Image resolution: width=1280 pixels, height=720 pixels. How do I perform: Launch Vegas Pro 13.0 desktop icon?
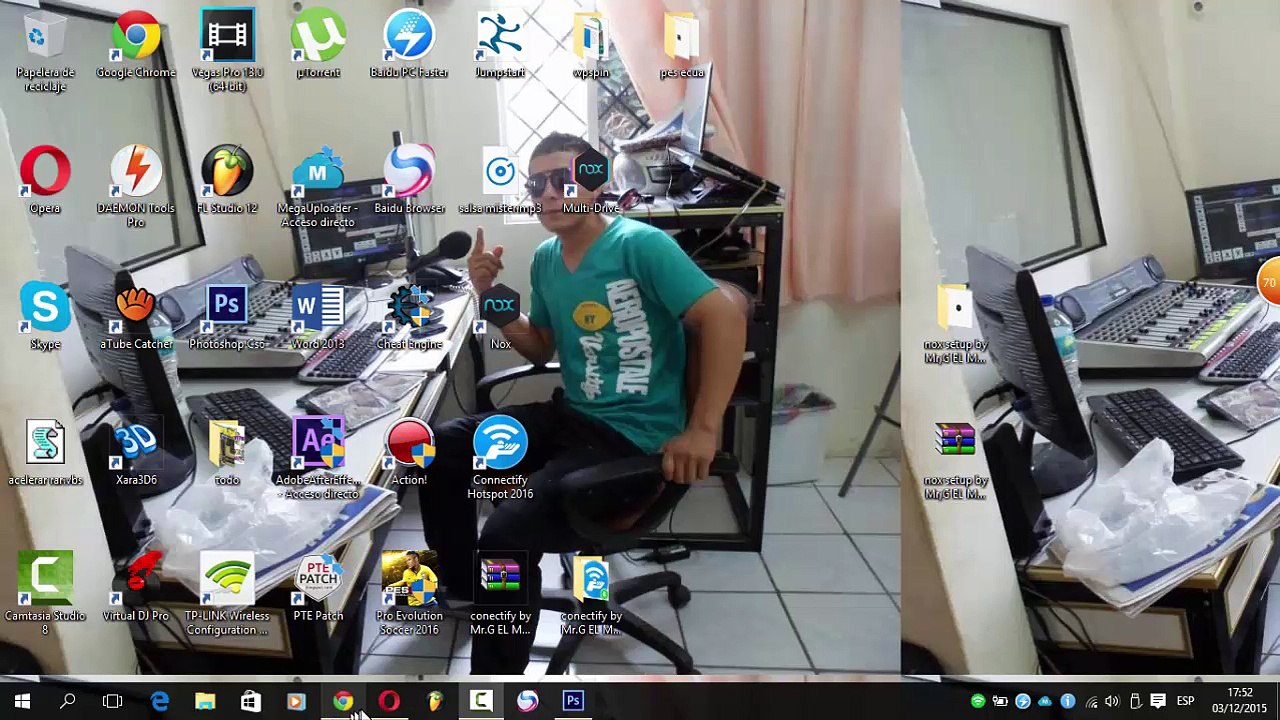[x=227, y=40]
